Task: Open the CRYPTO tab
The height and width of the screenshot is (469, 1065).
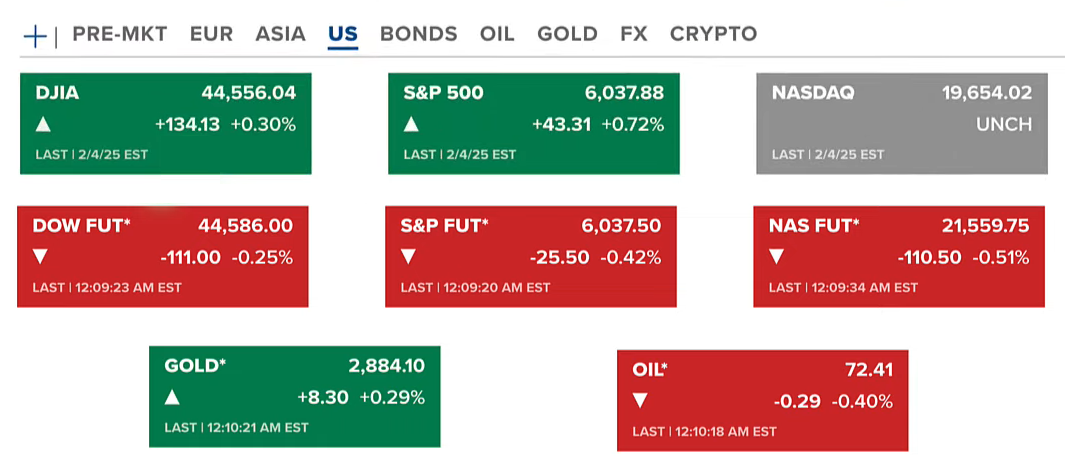Action: tap(713, 34)
